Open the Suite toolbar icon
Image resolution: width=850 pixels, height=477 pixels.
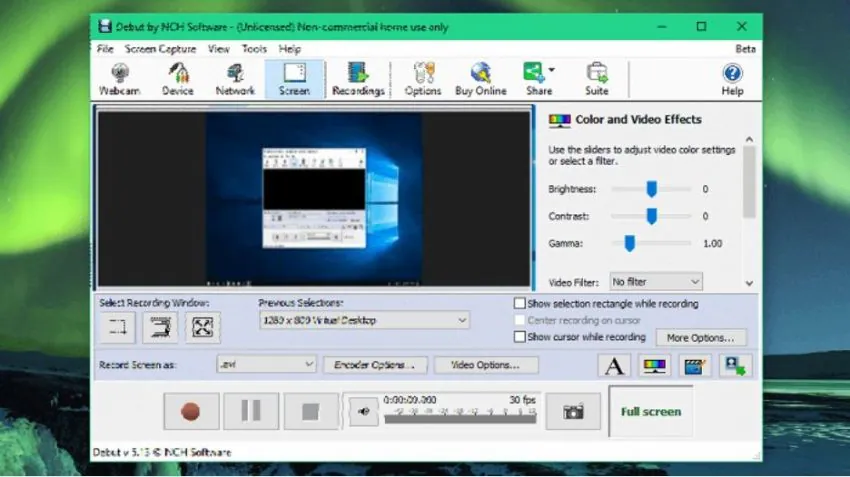click(597, 79)
